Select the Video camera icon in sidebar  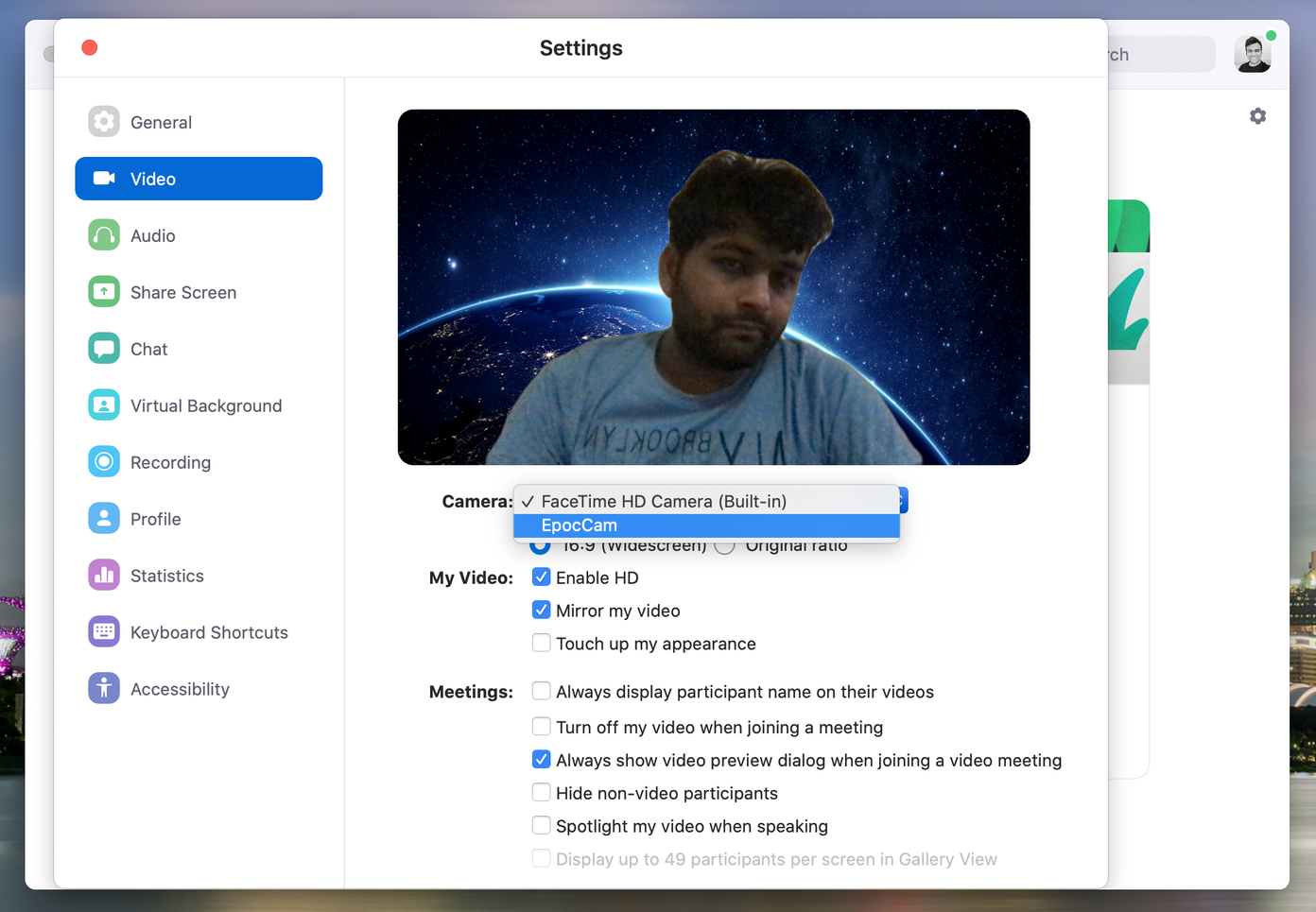103,178
